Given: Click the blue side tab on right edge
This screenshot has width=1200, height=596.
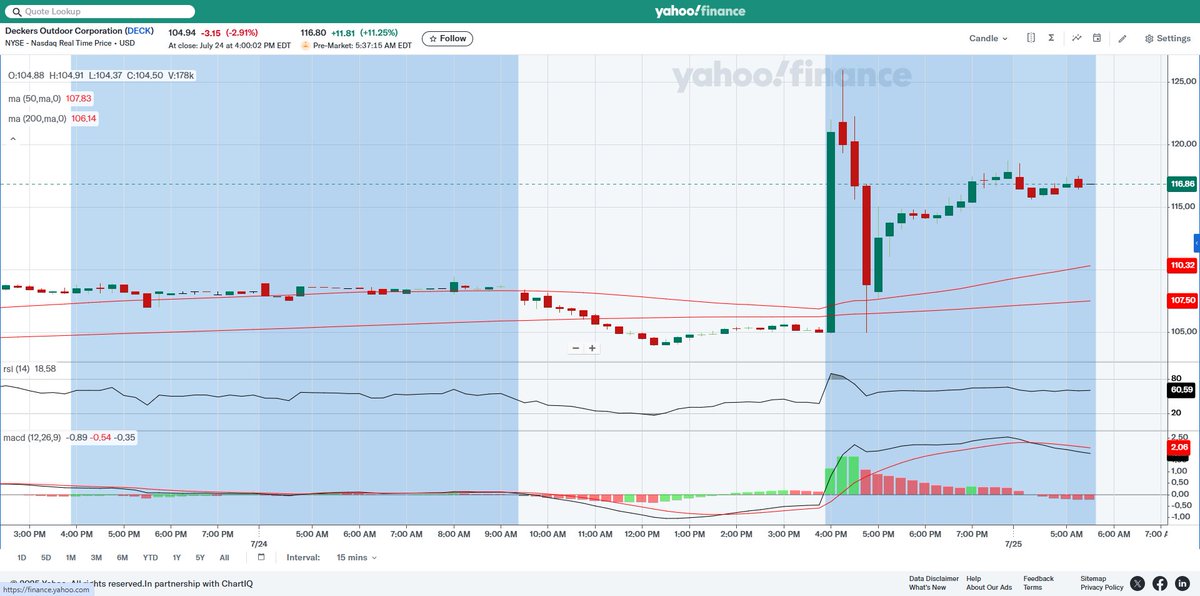Looking at the screenshot, I should click(x=1196, y=243).
